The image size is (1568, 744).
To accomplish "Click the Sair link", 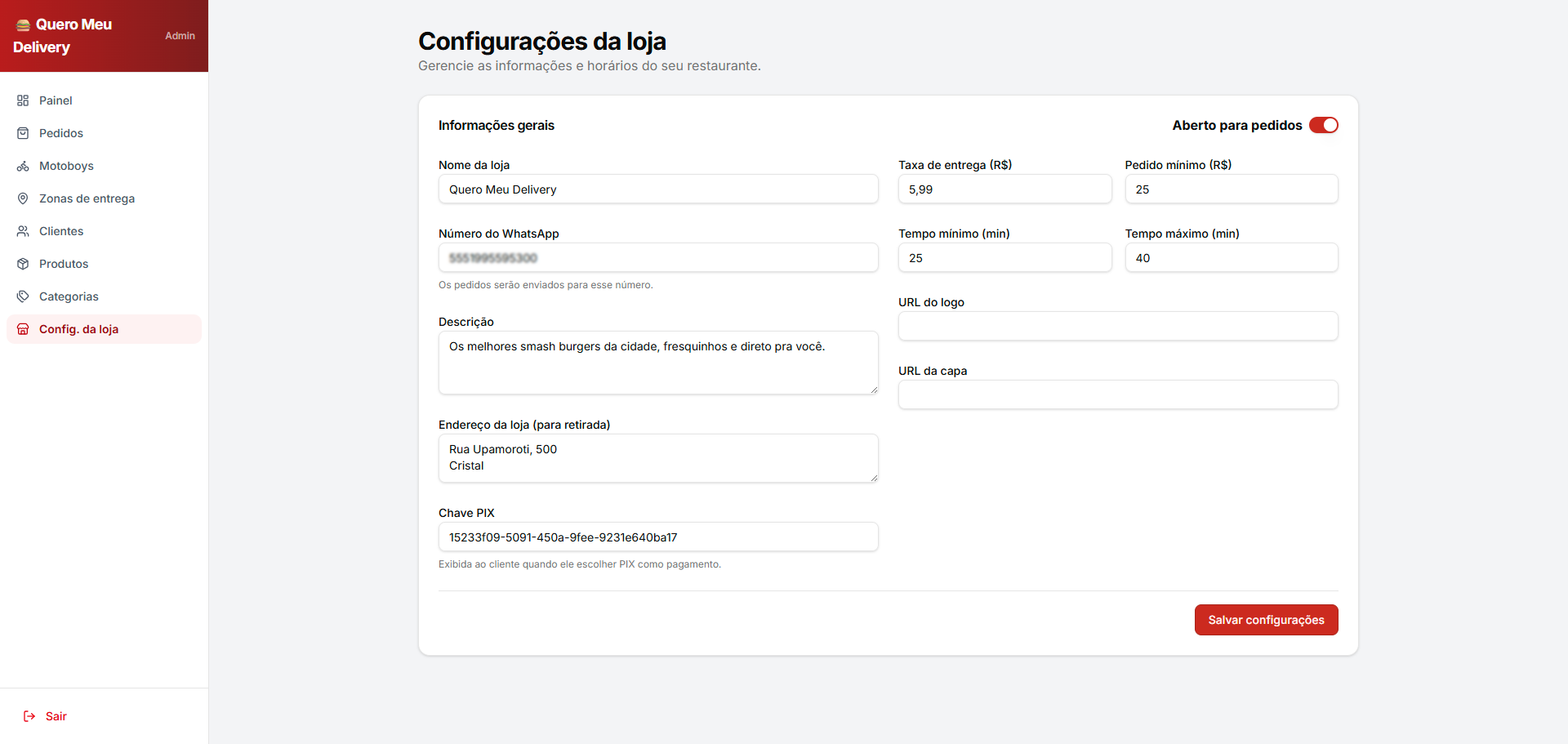I will click(x=56, y=715).
